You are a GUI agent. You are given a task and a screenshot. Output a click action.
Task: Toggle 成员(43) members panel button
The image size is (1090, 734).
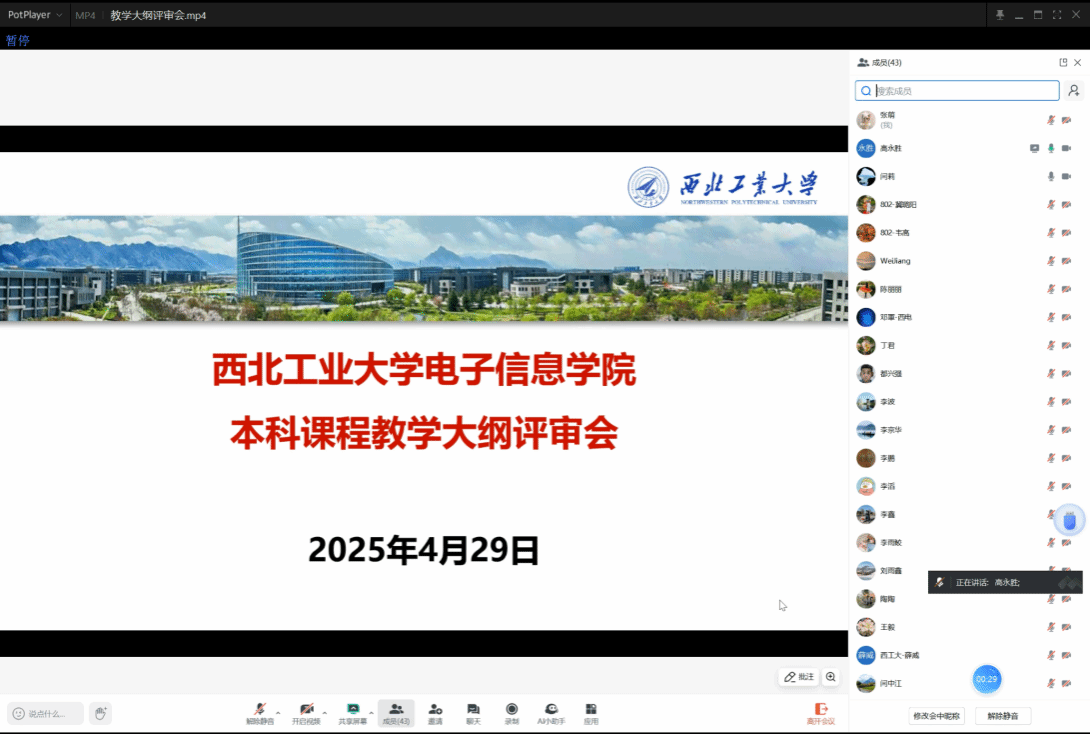point(396,712)
